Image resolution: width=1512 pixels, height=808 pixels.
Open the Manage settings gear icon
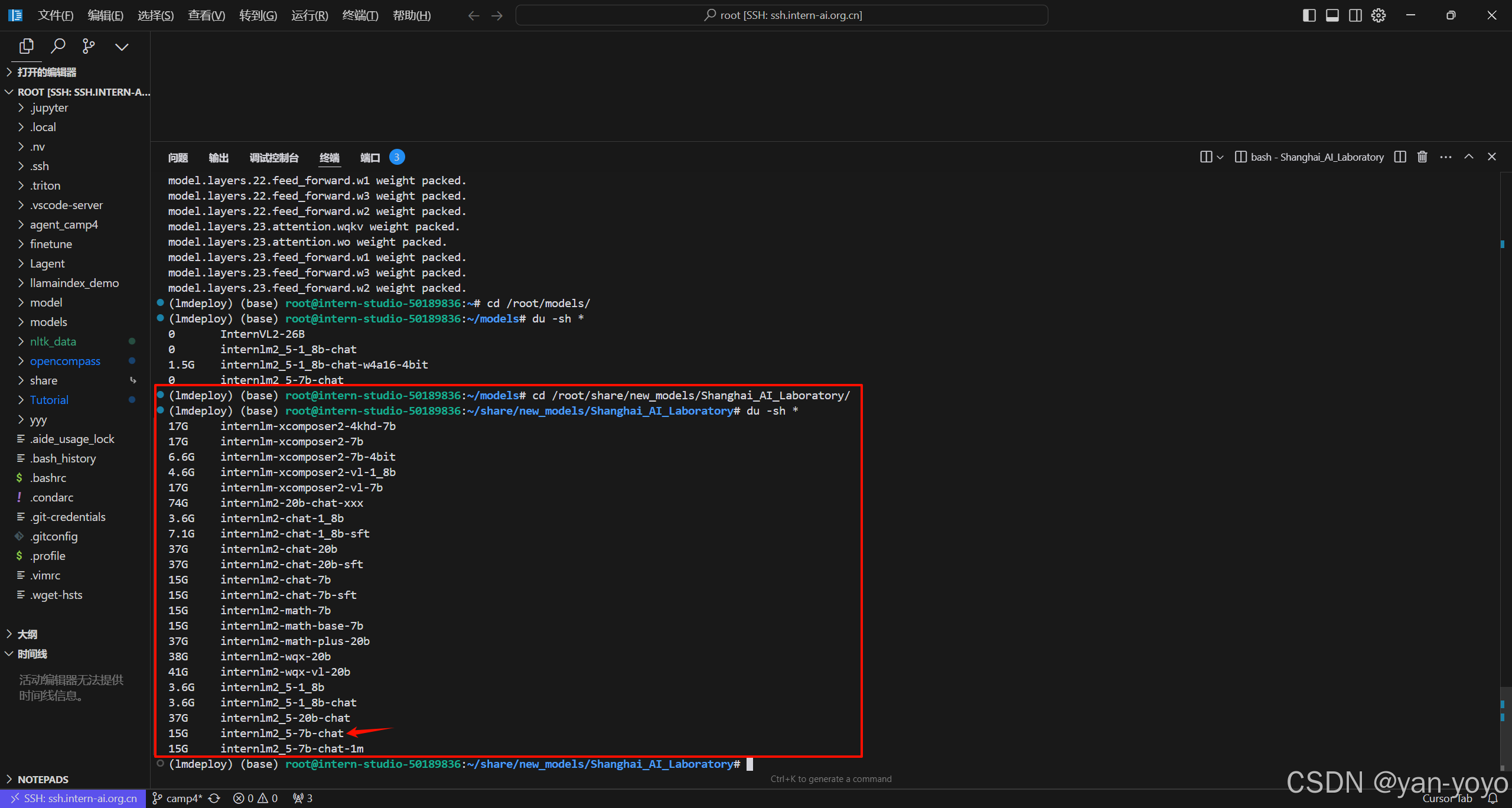1378,15
